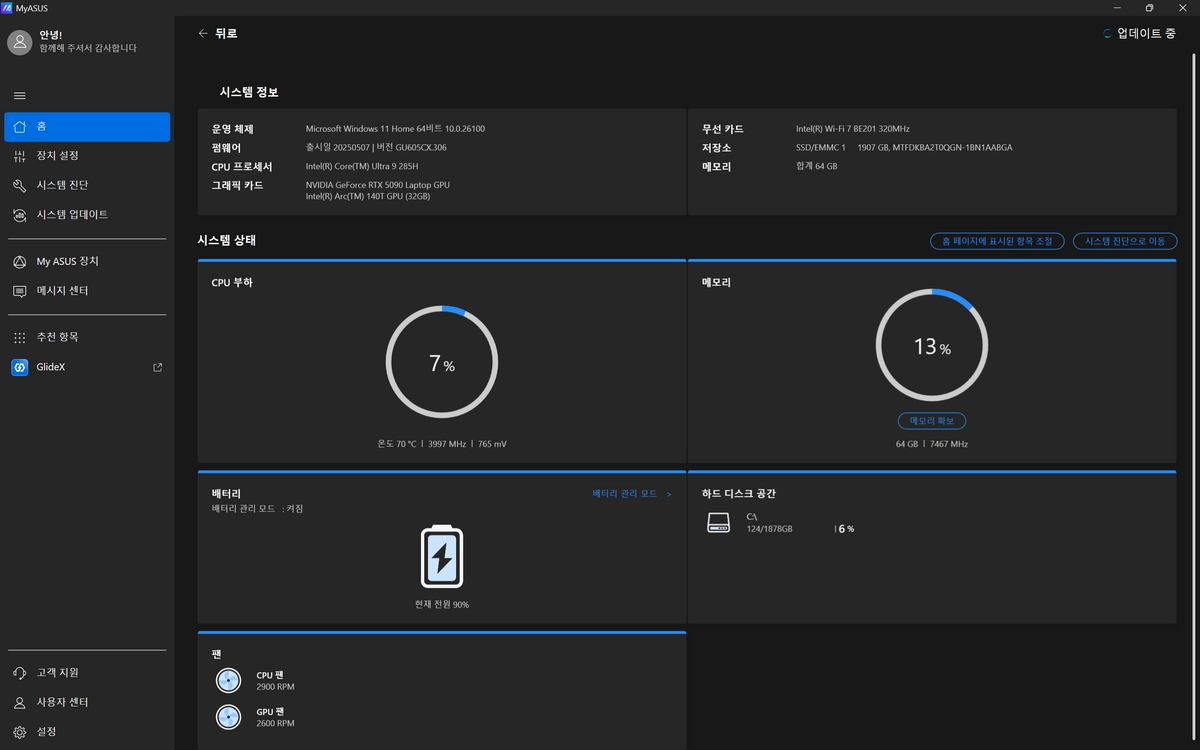Click the home icon next to 홈
This screenshot has width=1200, height=750.
point(19,127)
